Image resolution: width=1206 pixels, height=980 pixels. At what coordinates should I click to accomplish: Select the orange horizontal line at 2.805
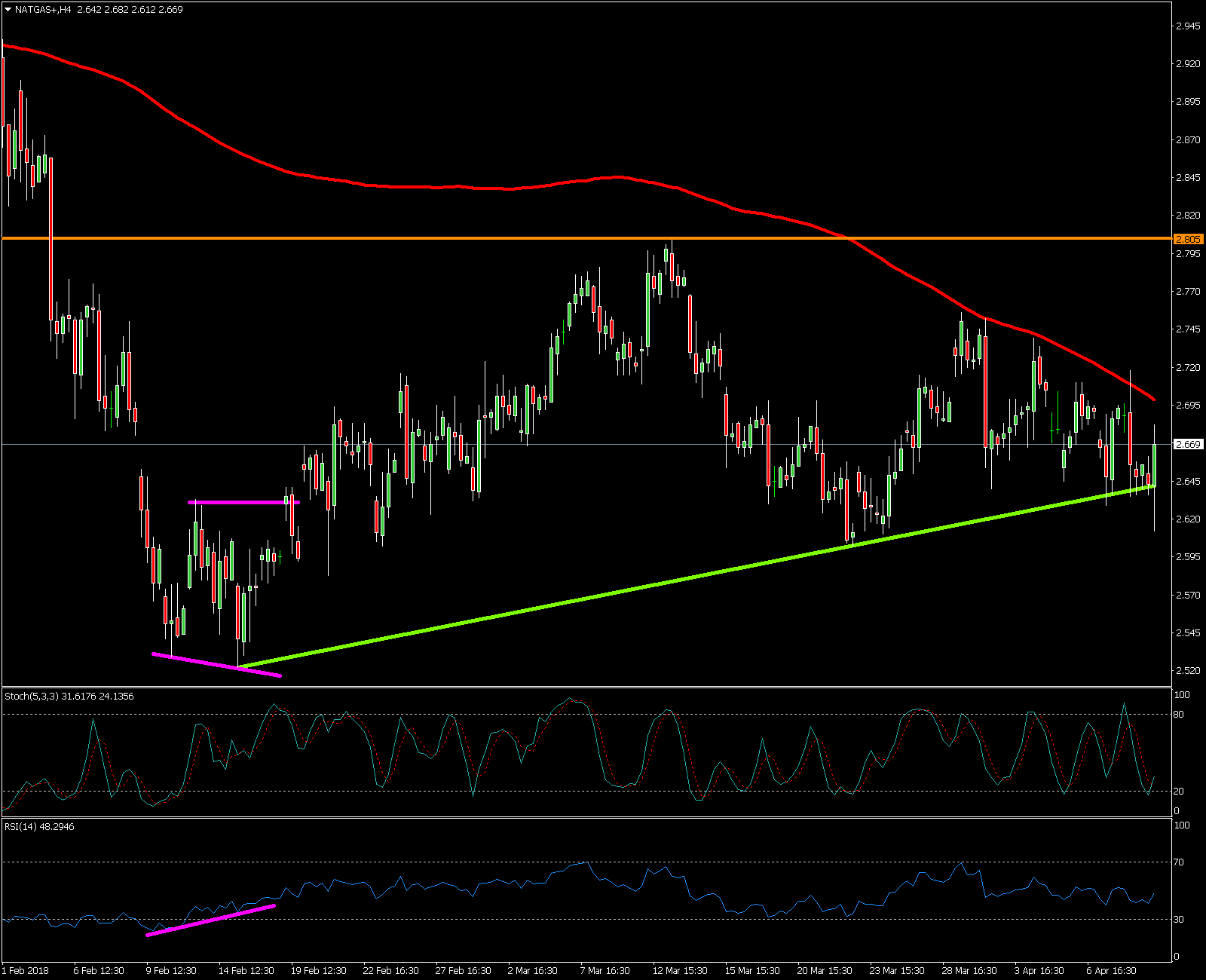528,238
